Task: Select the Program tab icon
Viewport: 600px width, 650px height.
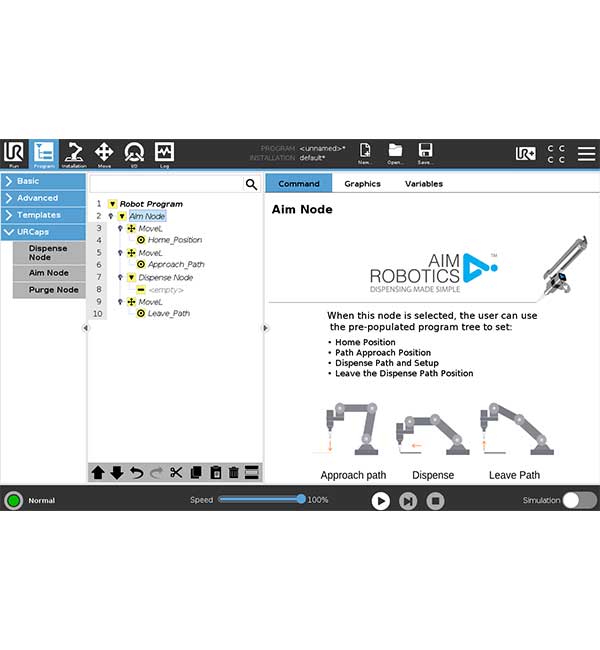Action: (x=44, y=154)
